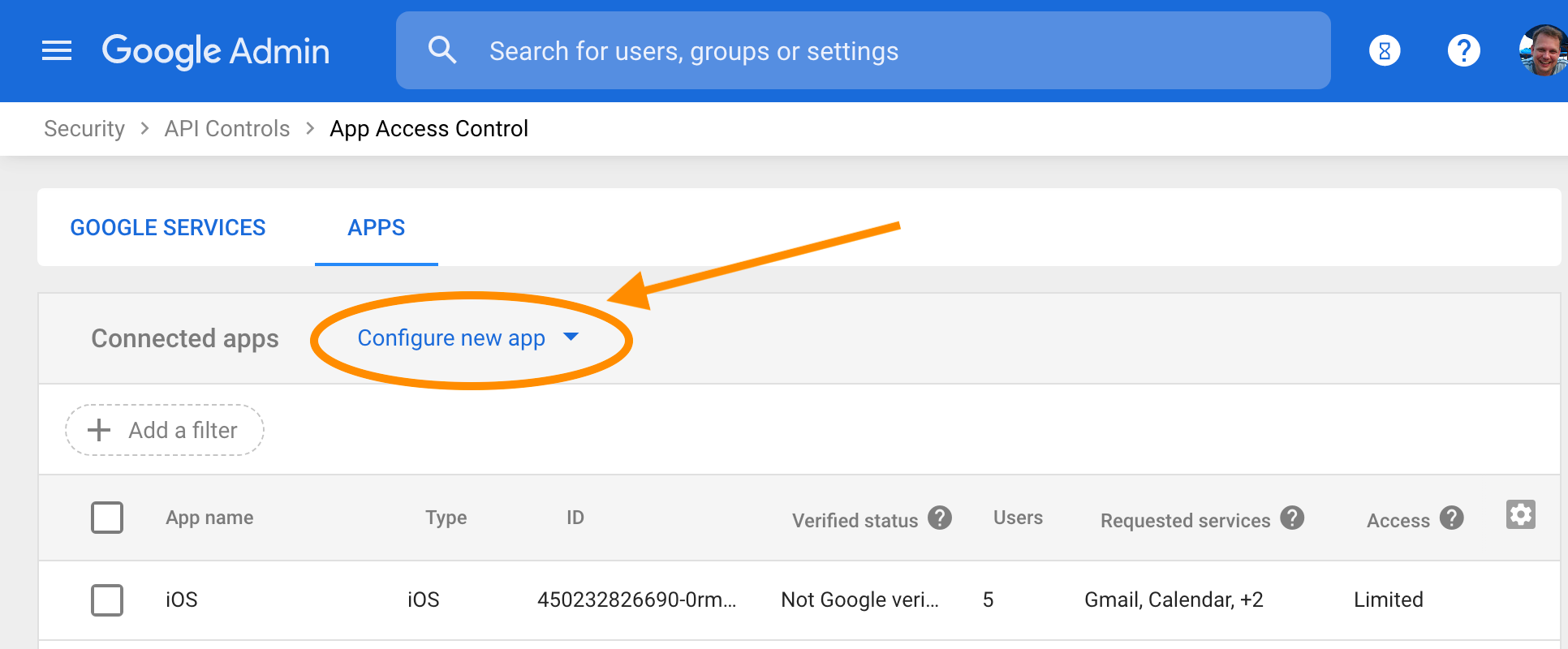Open the help question mark icon
Screen dimensions: 1568x649
click(x=1463, y=51)
